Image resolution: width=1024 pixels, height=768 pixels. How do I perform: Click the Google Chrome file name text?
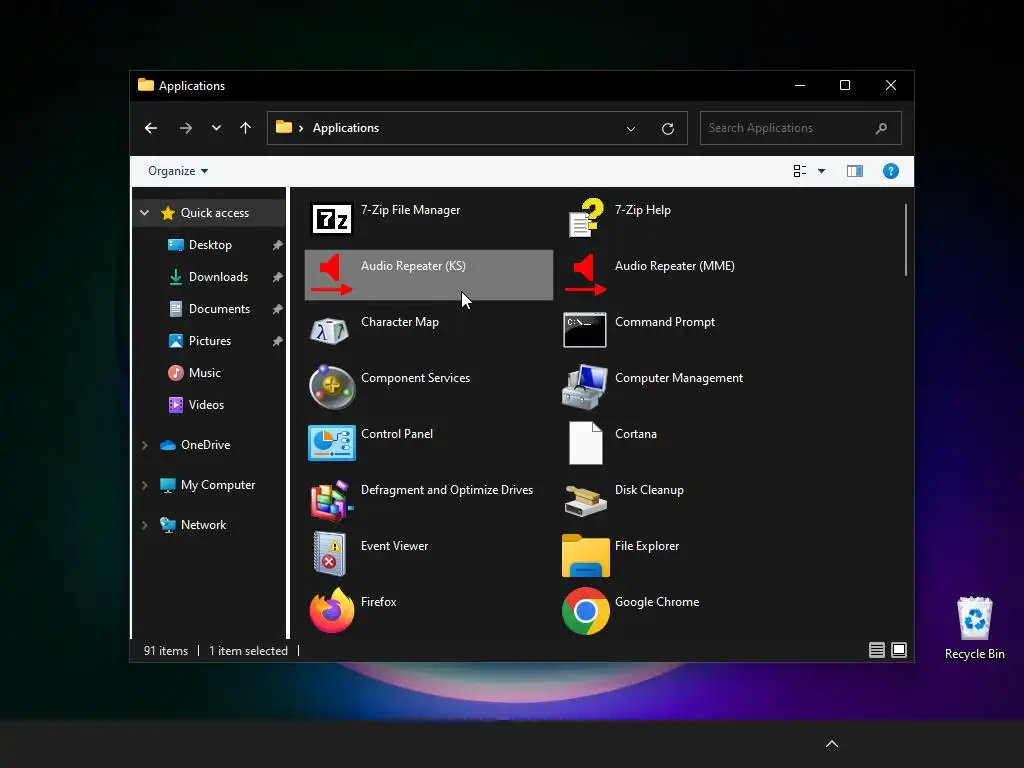657,602
